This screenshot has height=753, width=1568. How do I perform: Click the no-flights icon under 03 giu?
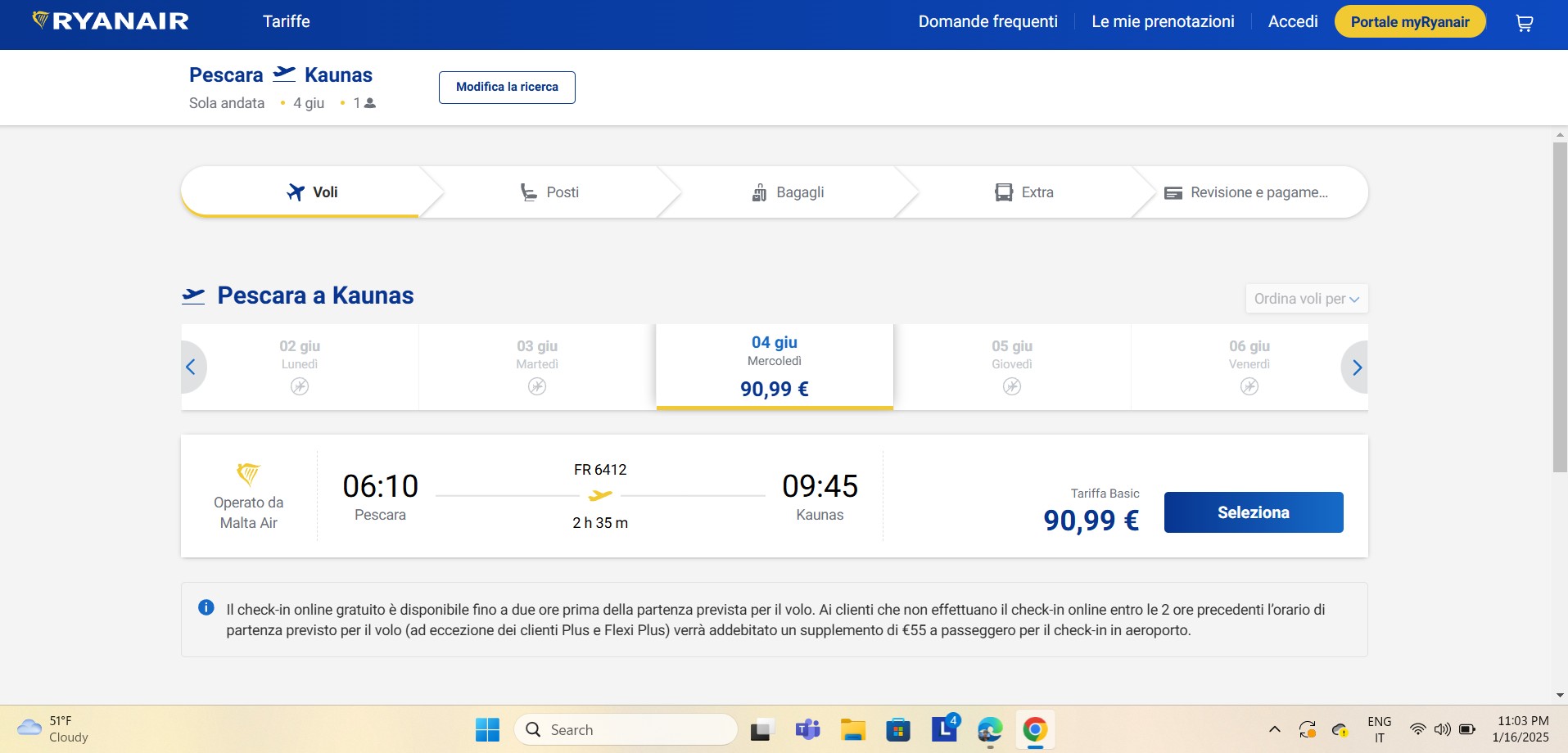point(537,386)
